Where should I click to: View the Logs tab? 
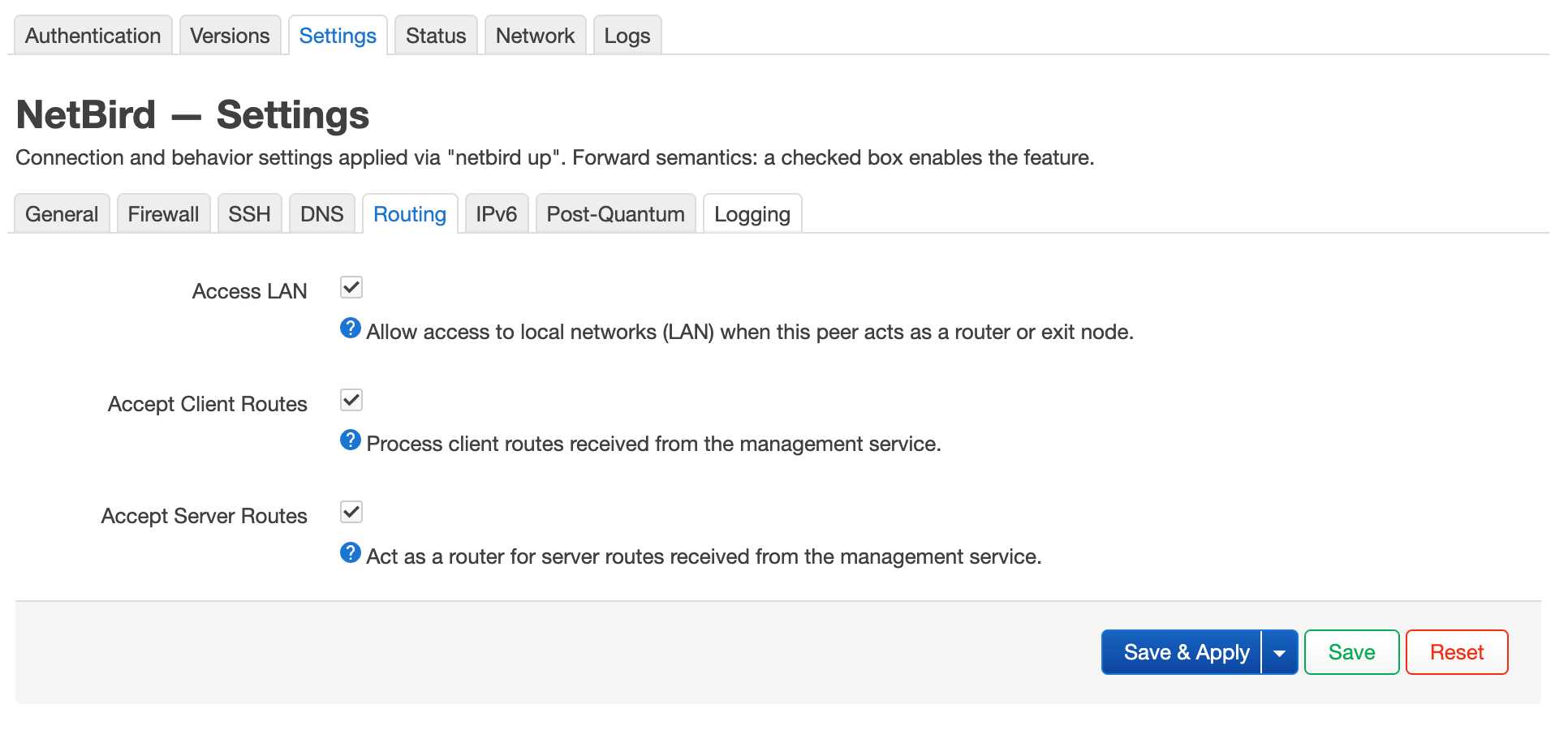627,36
